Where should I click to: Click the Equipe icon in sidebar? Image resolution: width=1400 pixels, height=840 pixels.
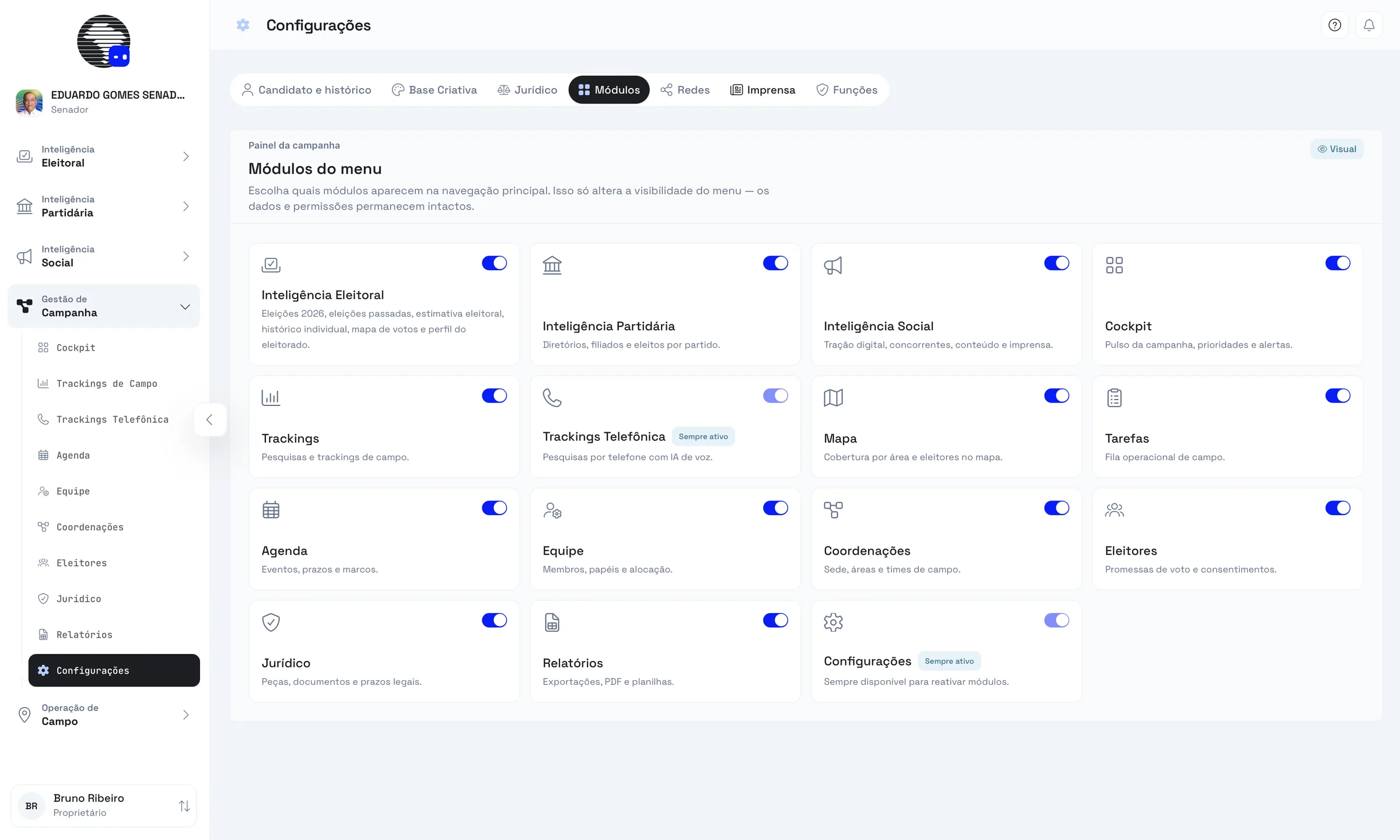43,491
